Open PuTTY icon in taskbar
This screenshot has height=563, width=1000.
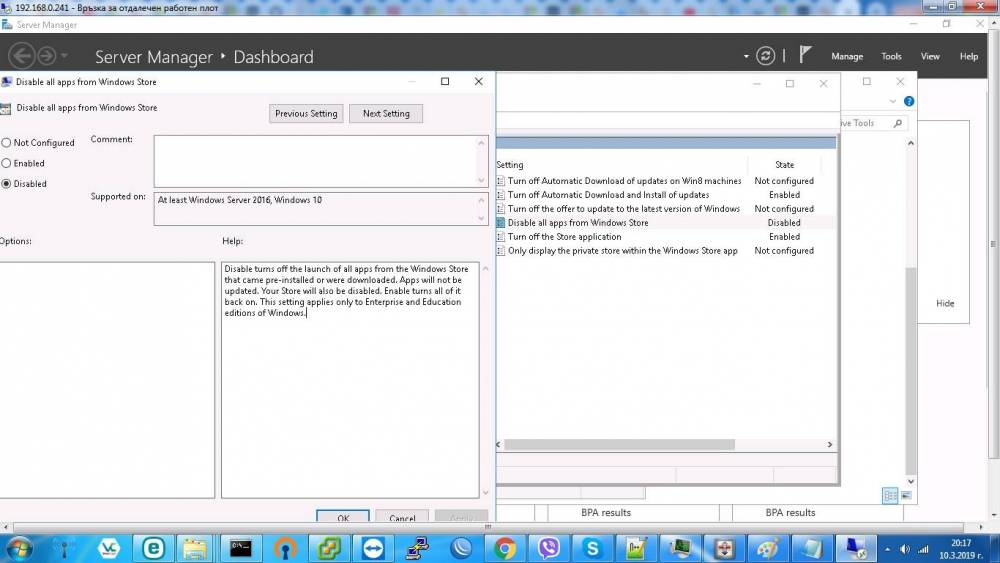click(418, 548)
